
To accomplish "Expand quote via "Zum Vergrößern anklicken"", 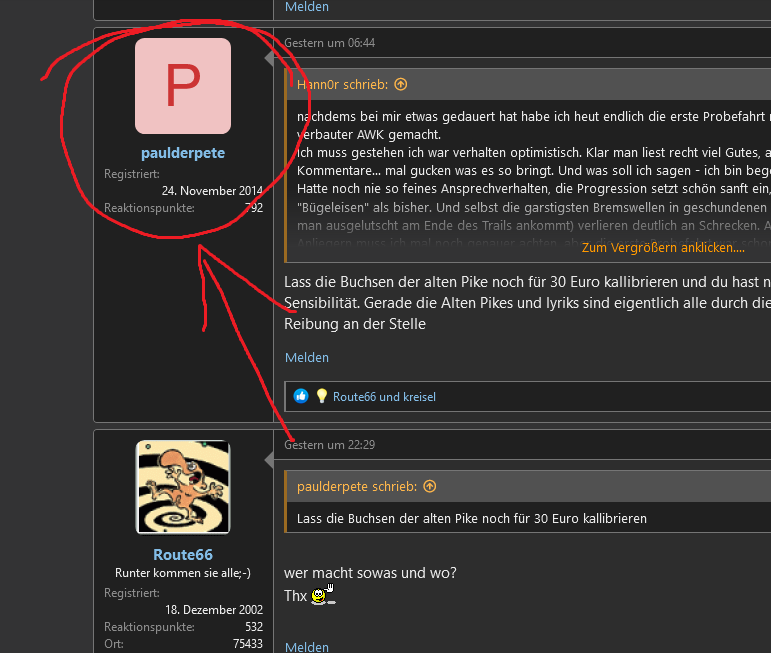I will (x=662, y=247).
